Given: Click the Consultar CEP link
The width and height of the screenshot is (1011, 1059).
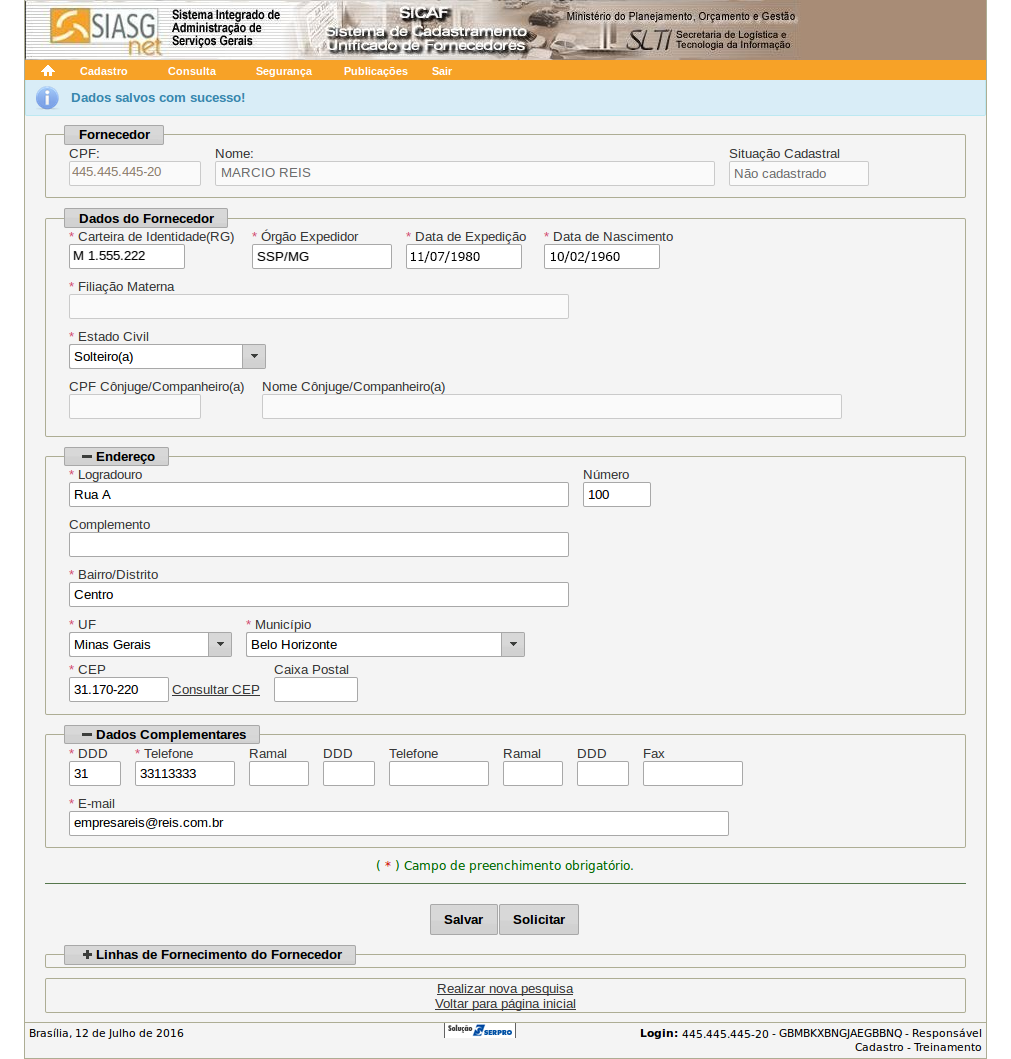Looking at the screenshot, I should click(x=215, y=690).
